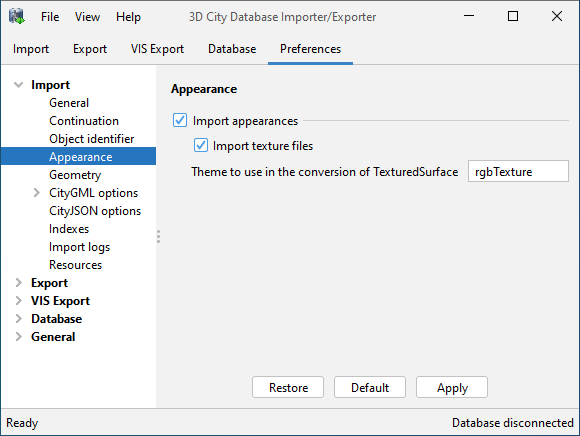
Task: Click the Database disconnected status text
Action: (x=512, y=423)
